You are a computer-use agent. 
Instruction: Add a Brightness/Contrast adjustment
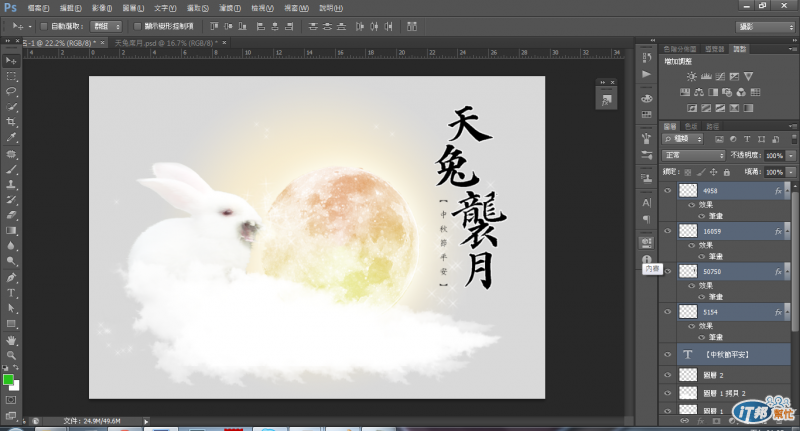pos(691,77)
